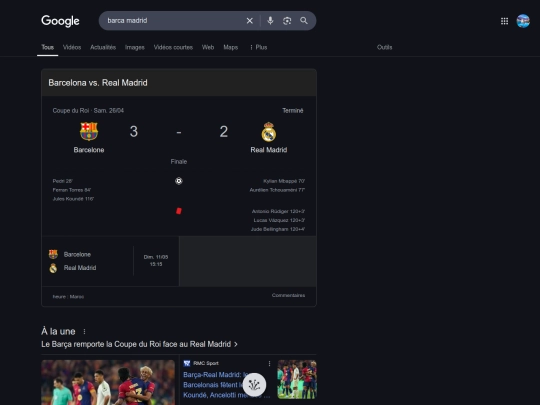Open Google Lens image search icon
The image size is (540, 405).
point(287,21)
